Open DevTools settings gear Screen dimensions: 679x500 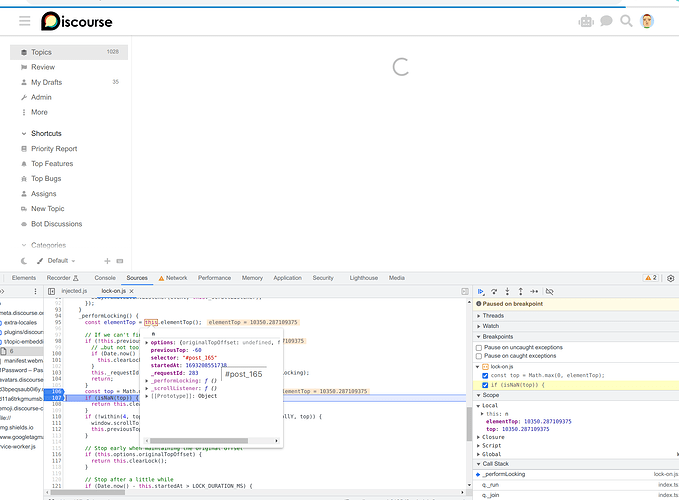(671, 278)
